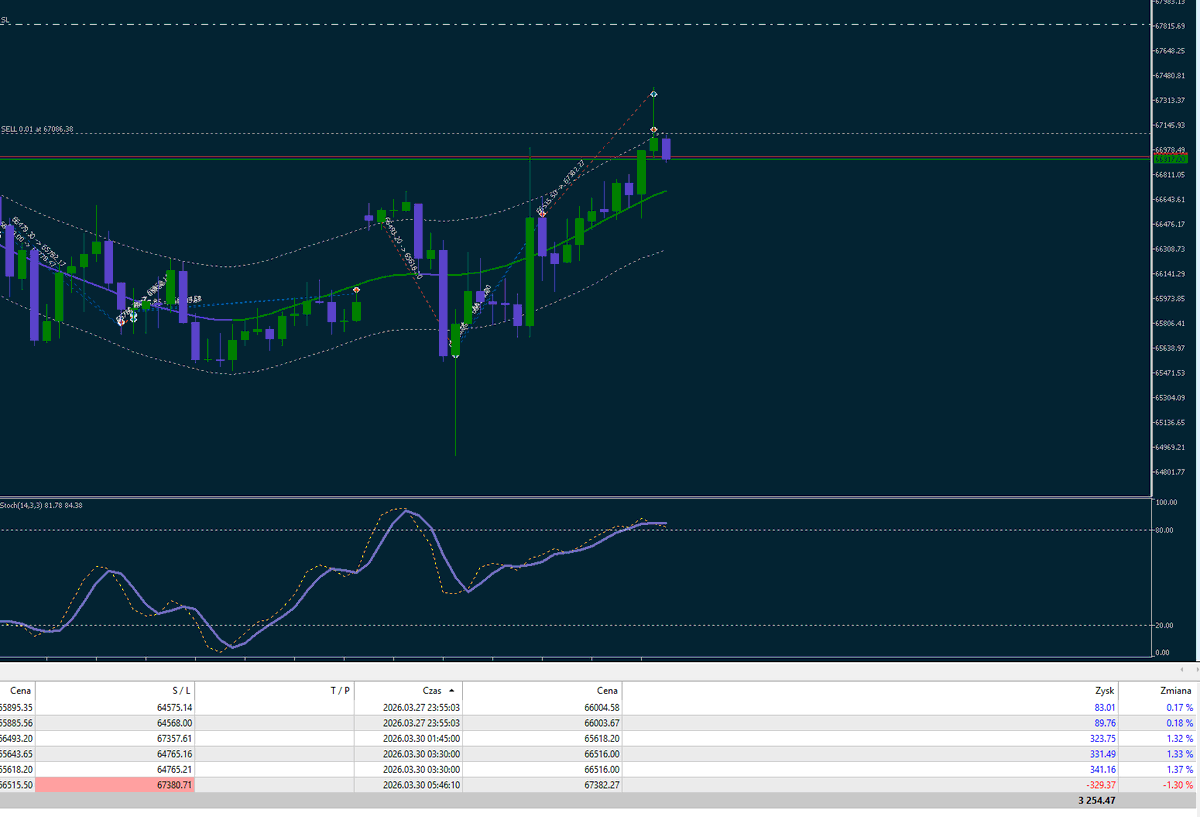Select the profit value 341.16

click(x=1101, y=769)
